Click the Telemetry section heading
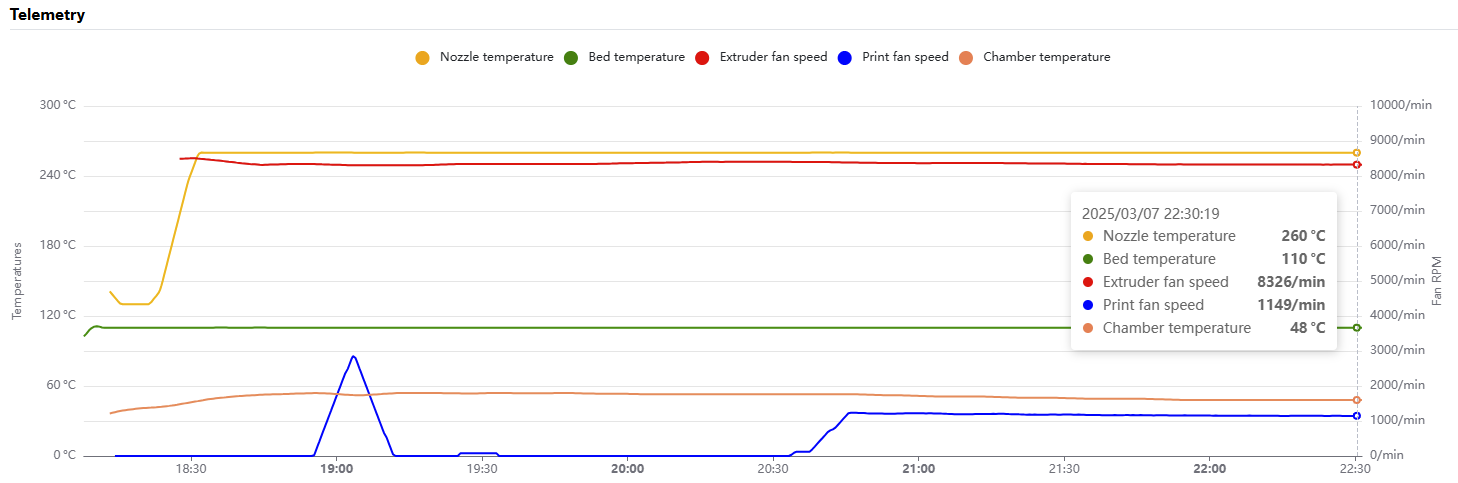This screenshot has width=1458, height=483. tap(47, 15)
